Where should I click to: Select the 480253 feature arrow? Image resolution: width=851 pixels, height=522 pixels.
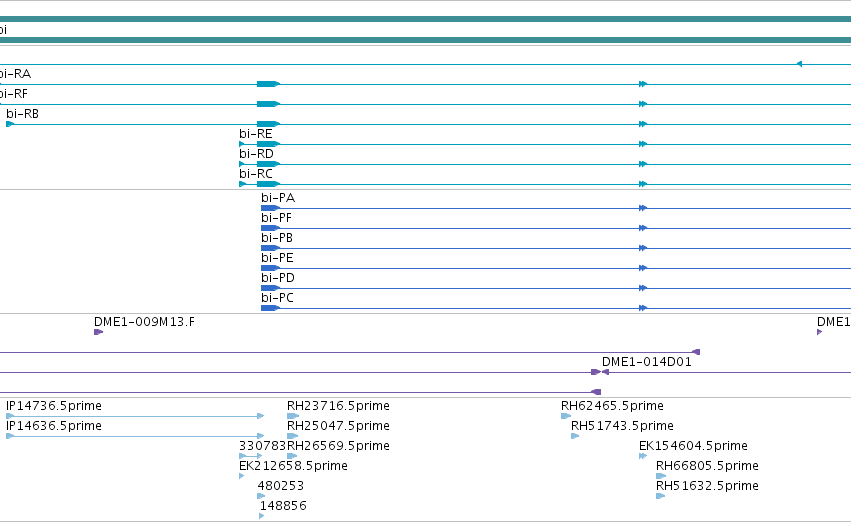click(x=261, y=496)
